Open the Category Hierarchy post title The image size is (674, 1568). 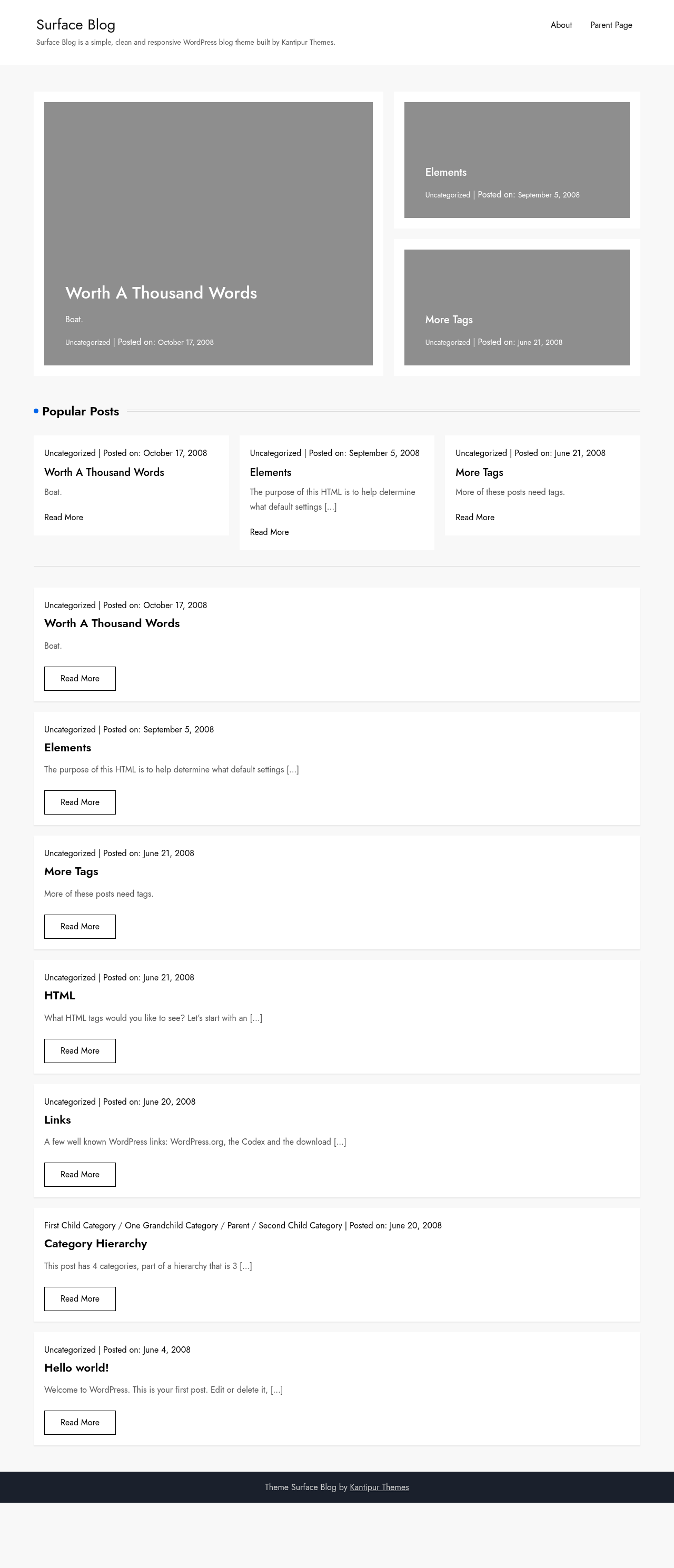(x=96, y=1244)
